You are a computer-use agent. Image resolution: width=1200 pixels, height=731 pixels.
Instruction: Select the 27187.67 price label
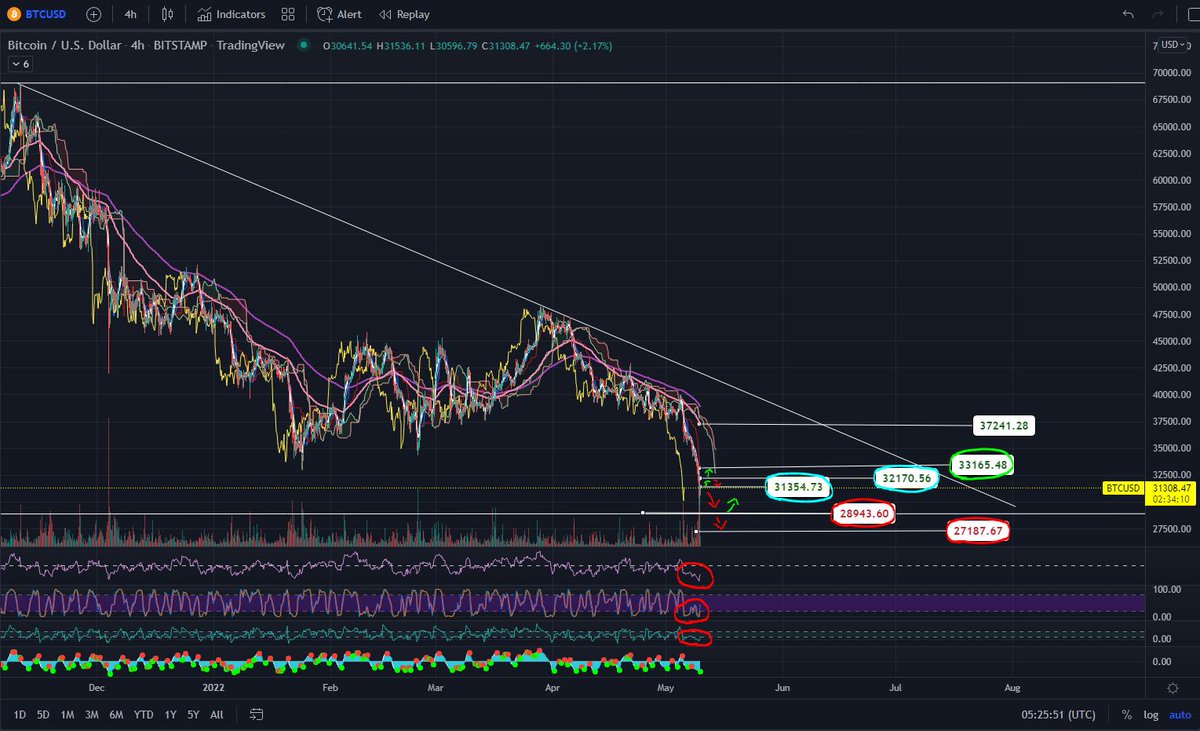coord(976,532)
